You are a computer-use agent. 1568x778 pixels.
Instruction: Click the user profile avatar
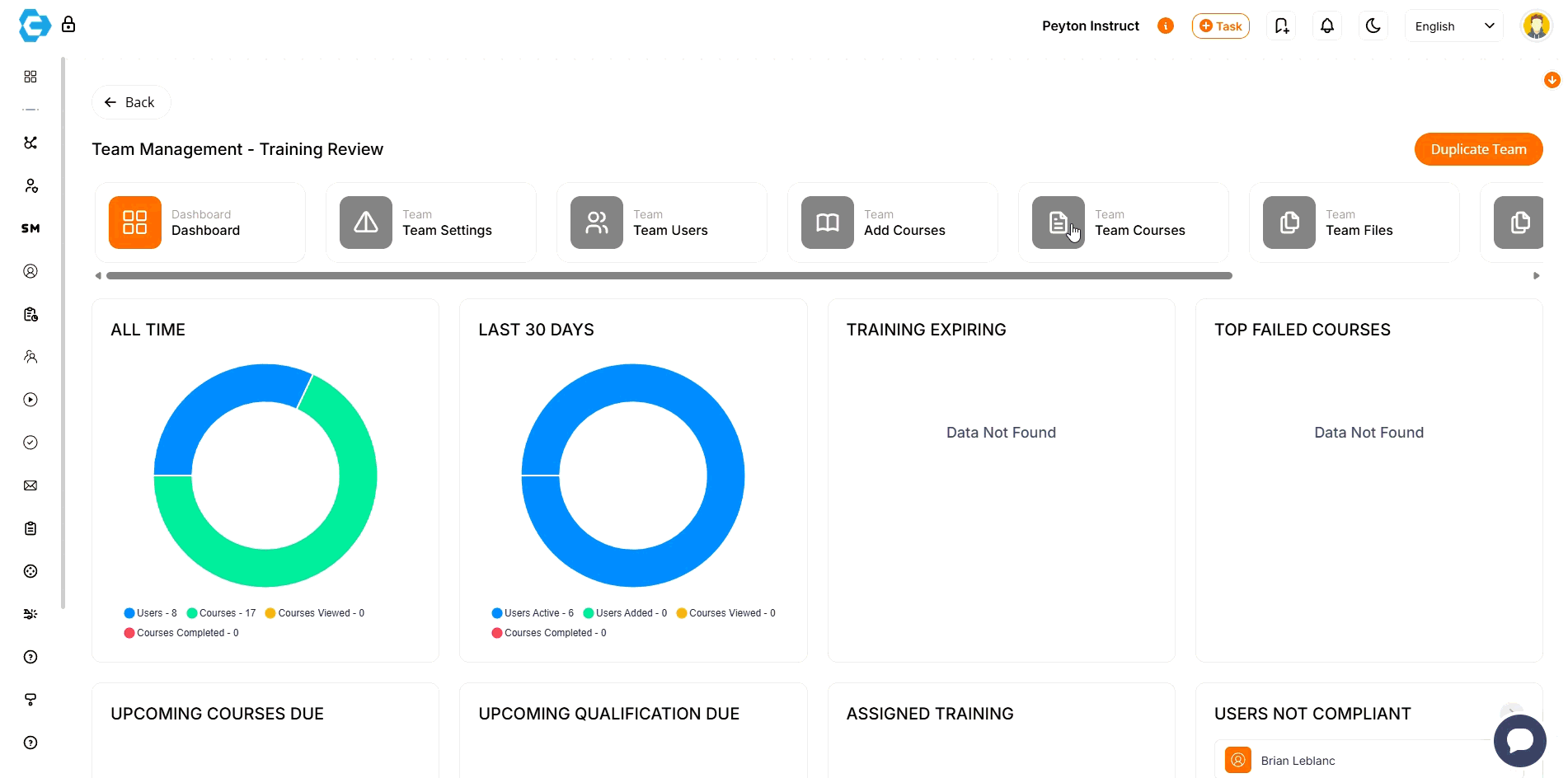coord(1536,26)
